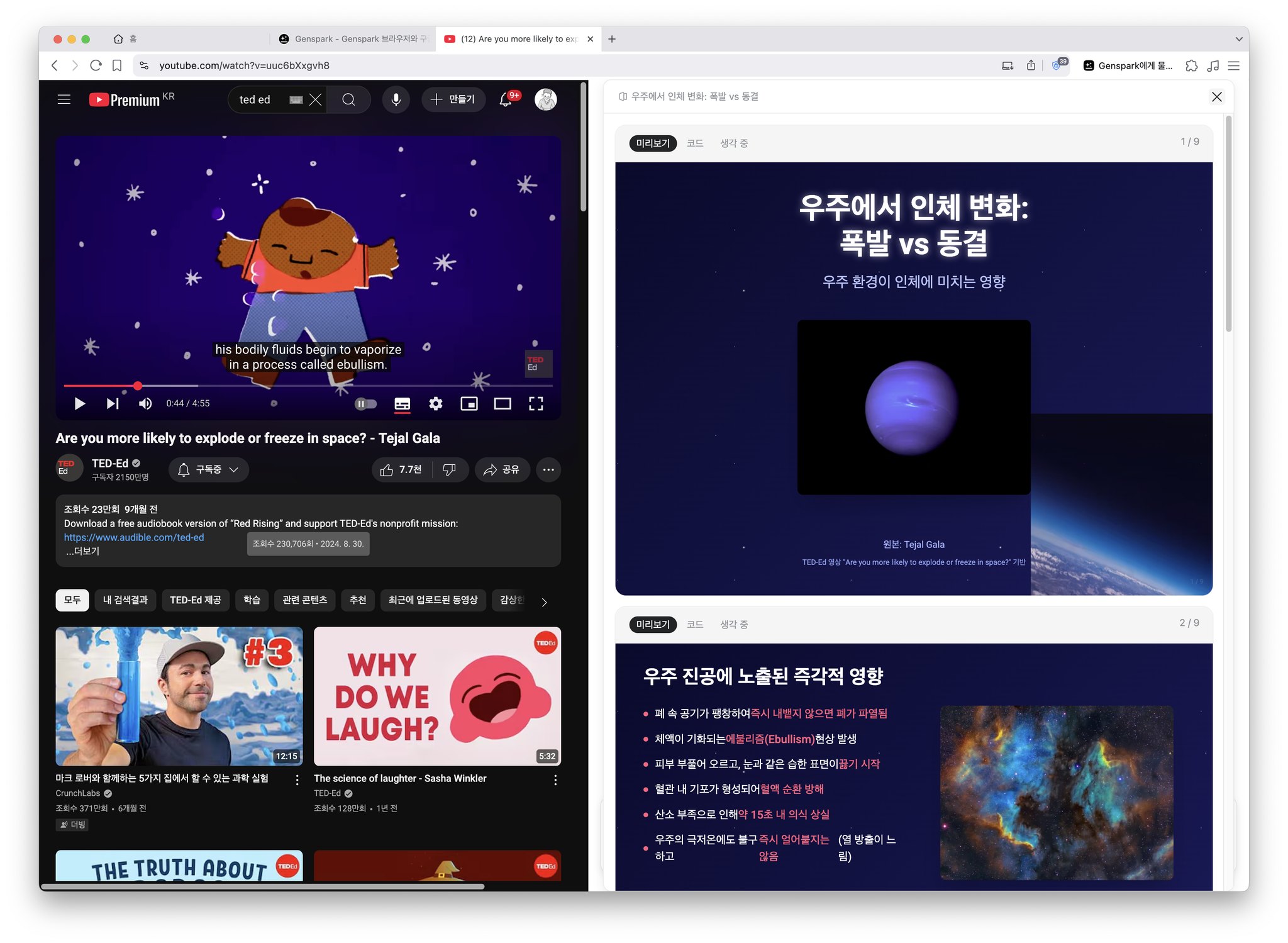This screenshot has width=1288, height=943.
Task: Run YouTube search with magnifier button
Action: pos(348,99)
